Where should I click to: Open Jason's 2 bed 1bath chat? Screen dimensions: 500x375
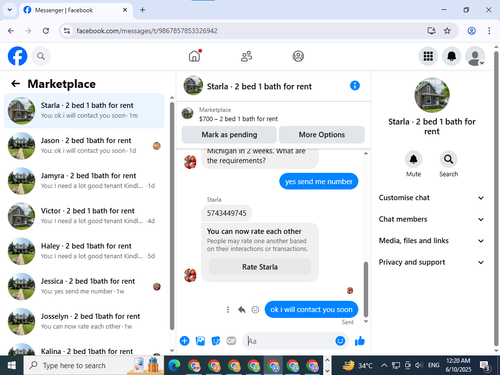coord(84,146)
